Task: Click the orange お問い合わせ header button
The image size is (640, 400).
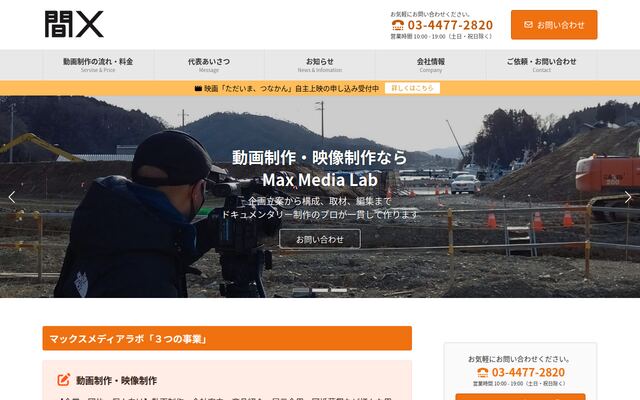Action: (x=554, y=25)
